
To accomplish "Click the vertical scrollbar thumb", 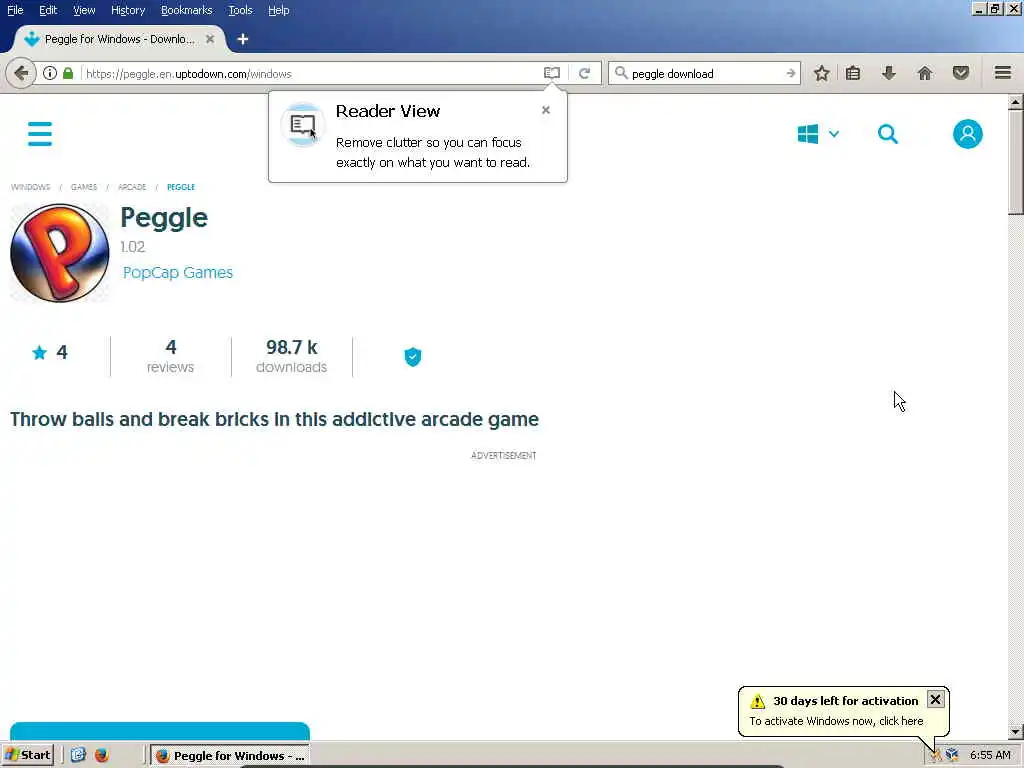I will tap(1016, 162).
